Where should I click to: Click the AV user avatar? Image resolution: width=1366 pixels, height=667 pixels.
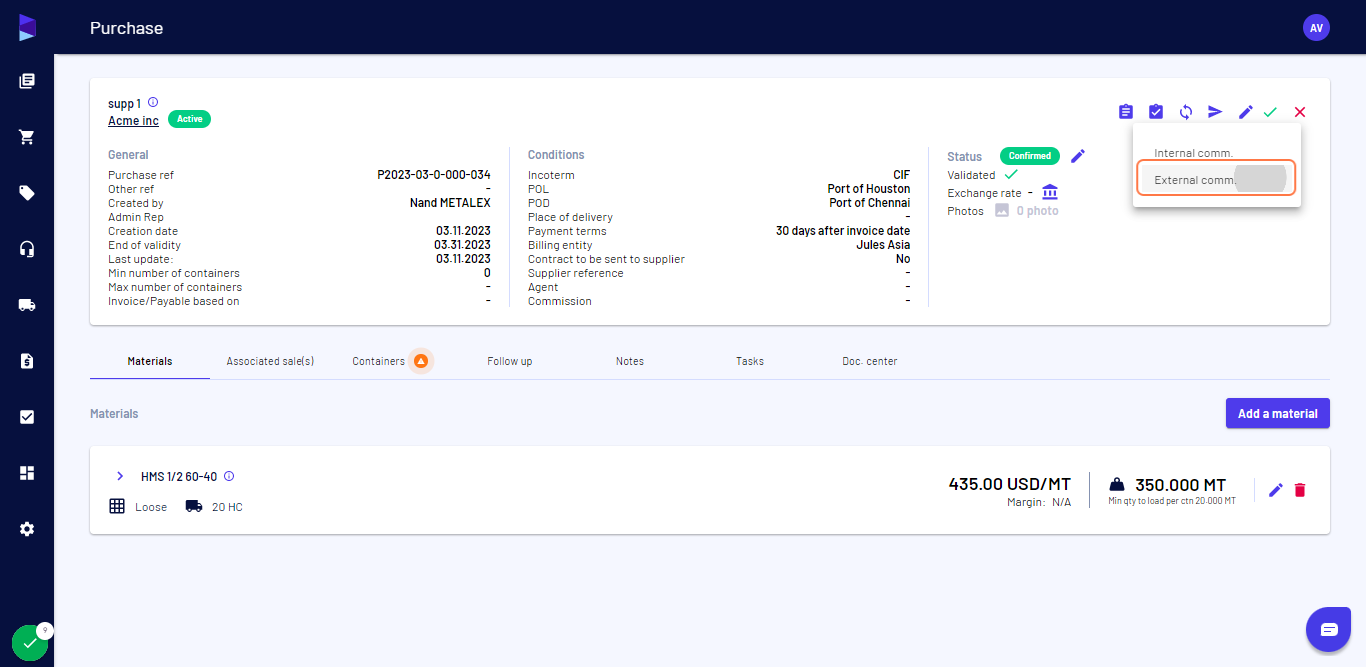[x=1316, y=28]
